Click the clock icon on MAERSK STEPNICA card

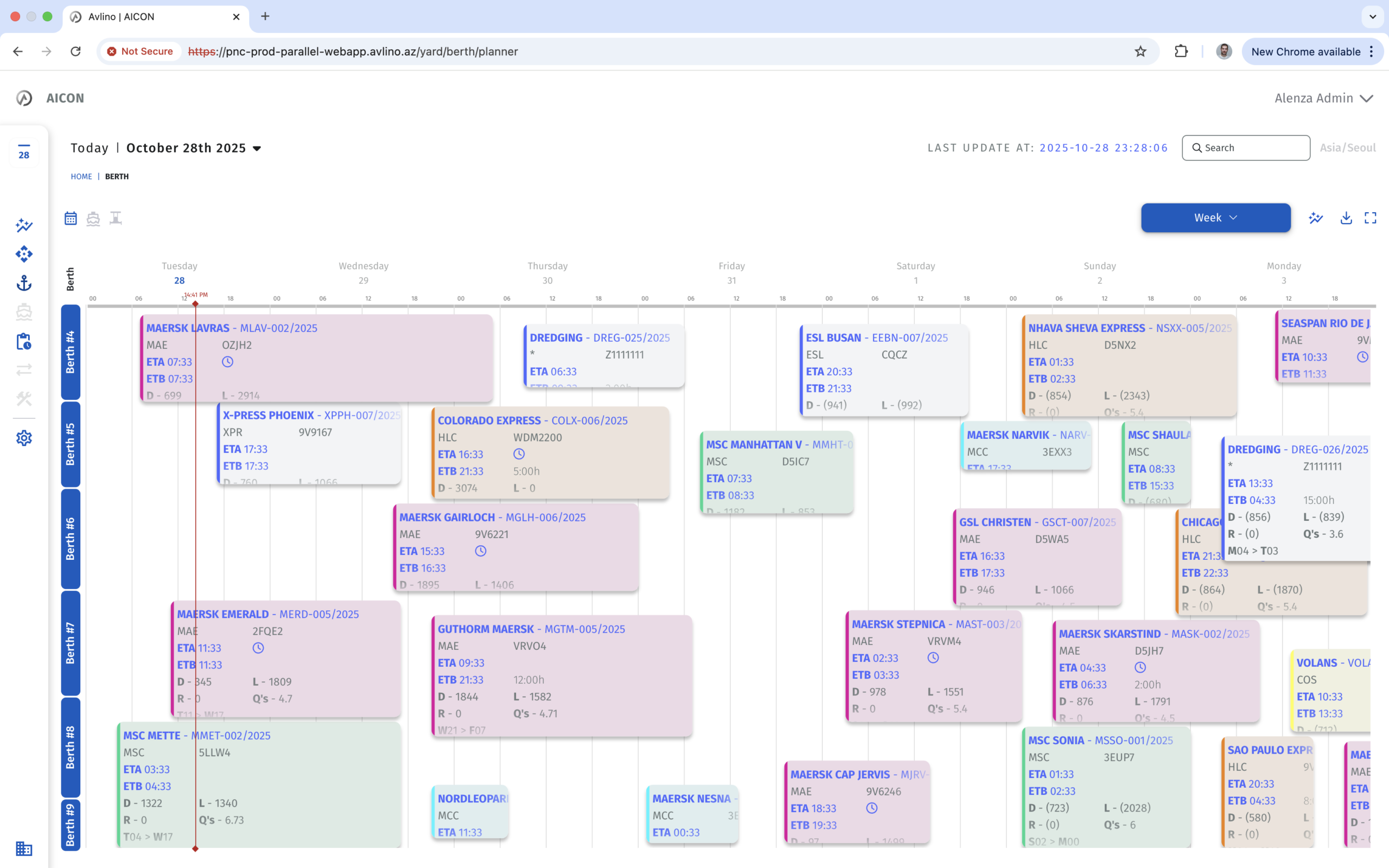(933, 658)
